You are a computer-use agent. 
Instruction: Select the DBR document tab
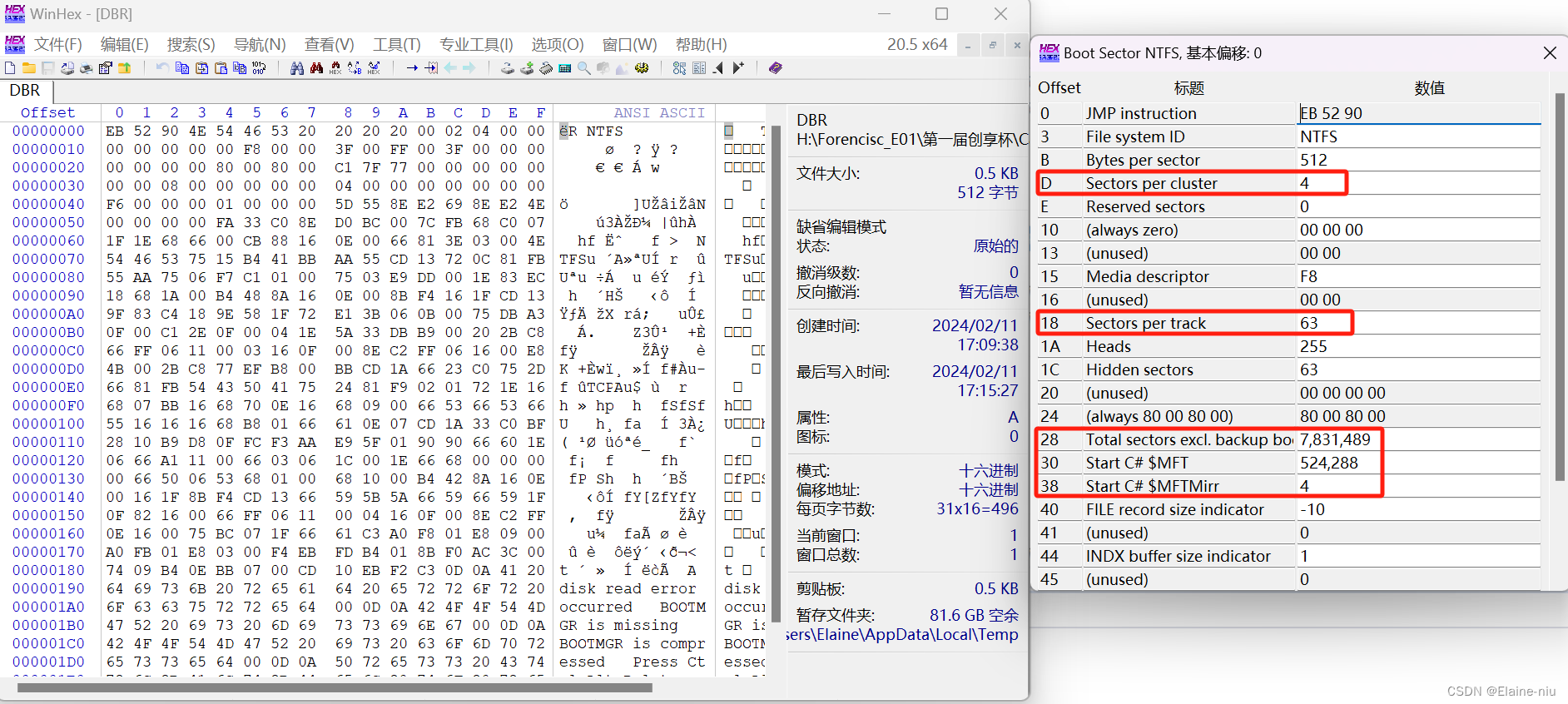(x=25, y=90)
